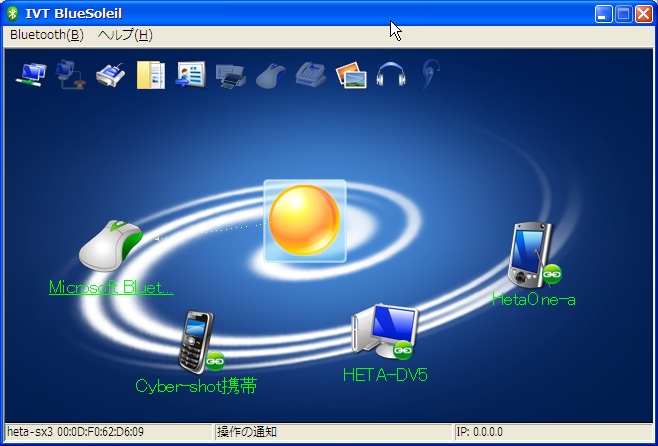Viewport: 658px width, 446px height.
Task: Open the File Transfer folder icon
Action: tap(151, 75)
